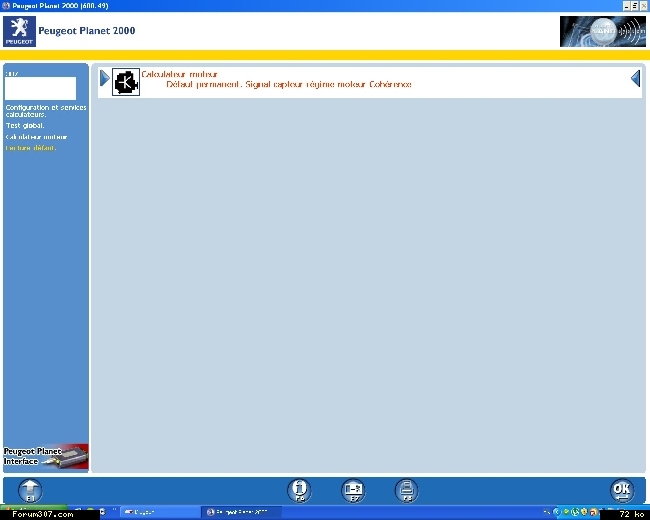The width and height of the screenshot is (650, 520).
Task: Click the blue left-pointing arrow at row end
Action: pyautogui.click(x=635, y=78)
